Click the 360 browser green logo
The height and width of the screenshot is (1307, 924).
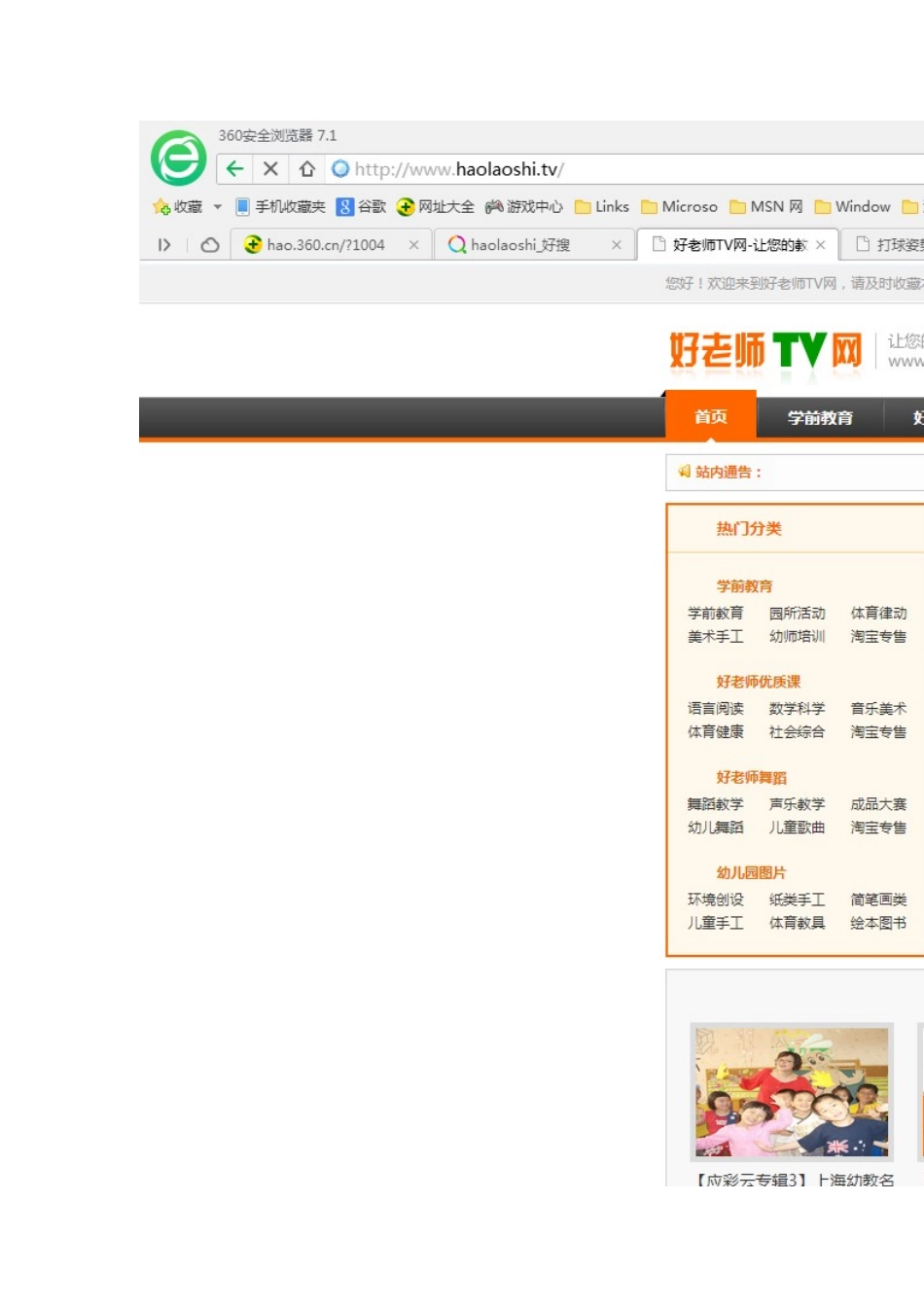(x=179, y=158)
